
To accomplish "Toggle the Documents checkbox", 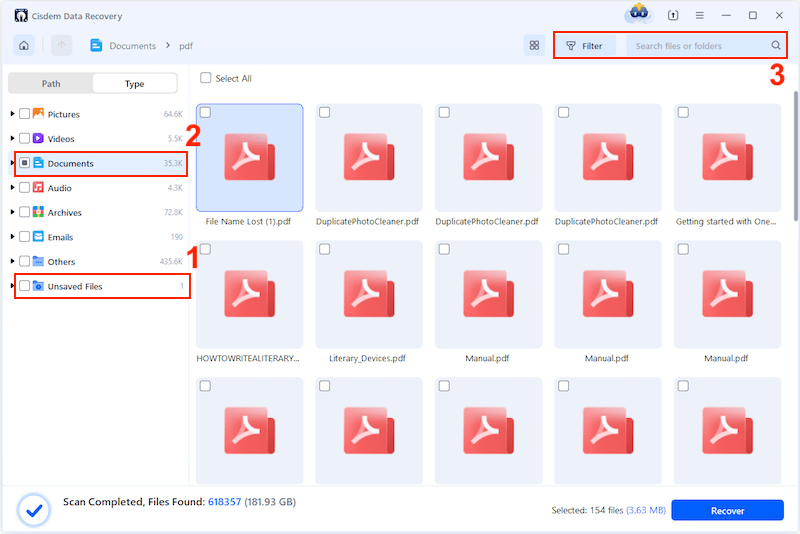I will (x=24, y=163).
